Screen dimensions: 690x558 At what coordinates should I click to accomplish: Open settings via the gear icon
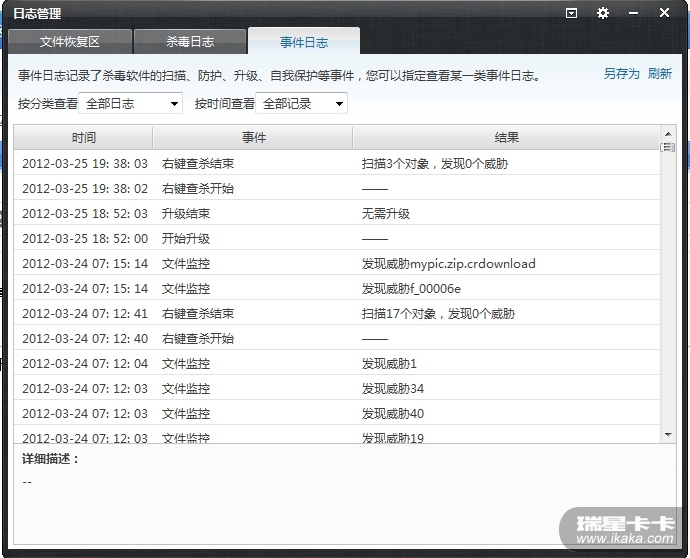(x=602, y=13)
